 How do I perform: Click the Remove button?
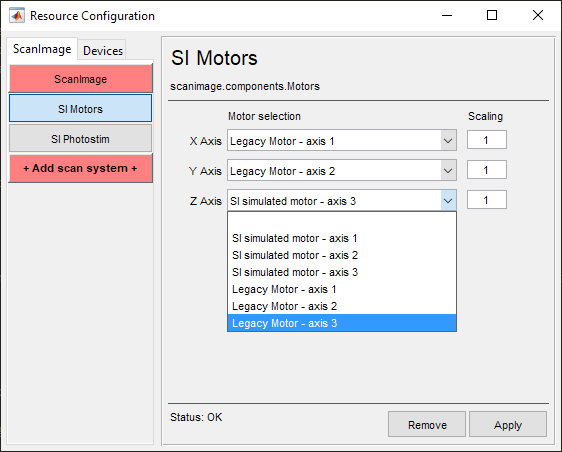tap(427, 424)
